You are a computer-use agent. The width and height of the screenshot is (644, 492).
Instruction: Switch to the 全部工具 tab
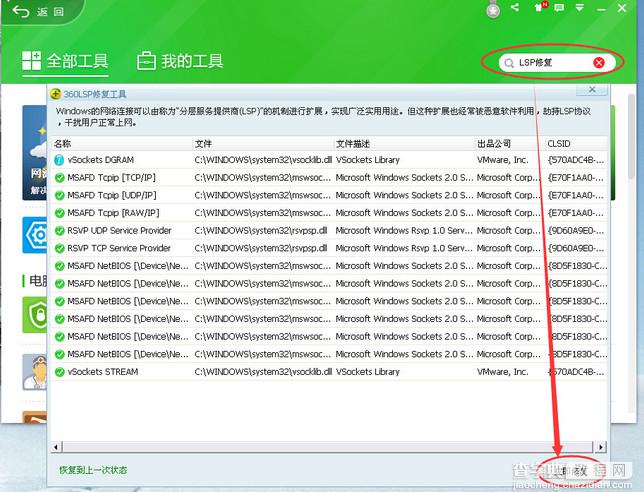point(65,61)
